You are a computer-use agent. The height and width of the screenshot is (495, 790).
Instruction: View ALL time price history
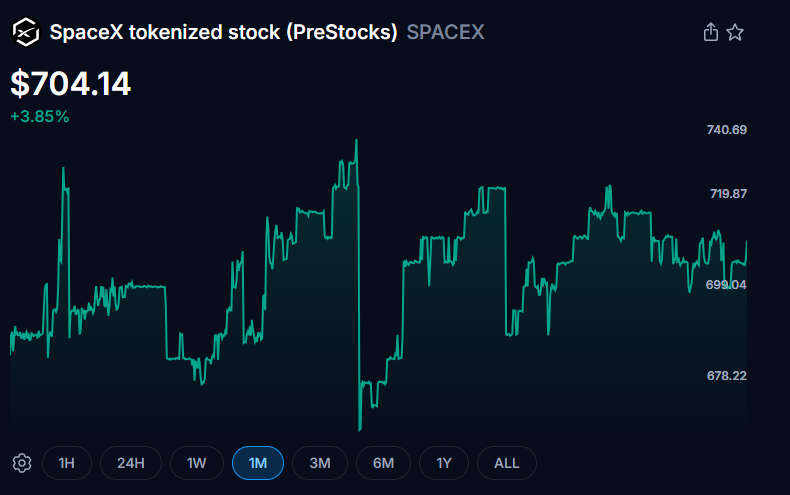pos(507,463)
